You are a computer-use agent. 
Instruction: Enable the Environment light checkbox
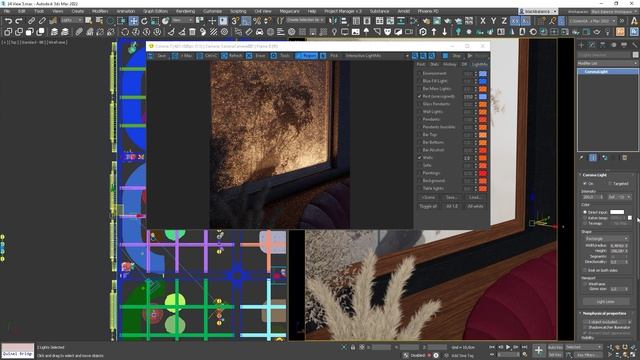420,73
